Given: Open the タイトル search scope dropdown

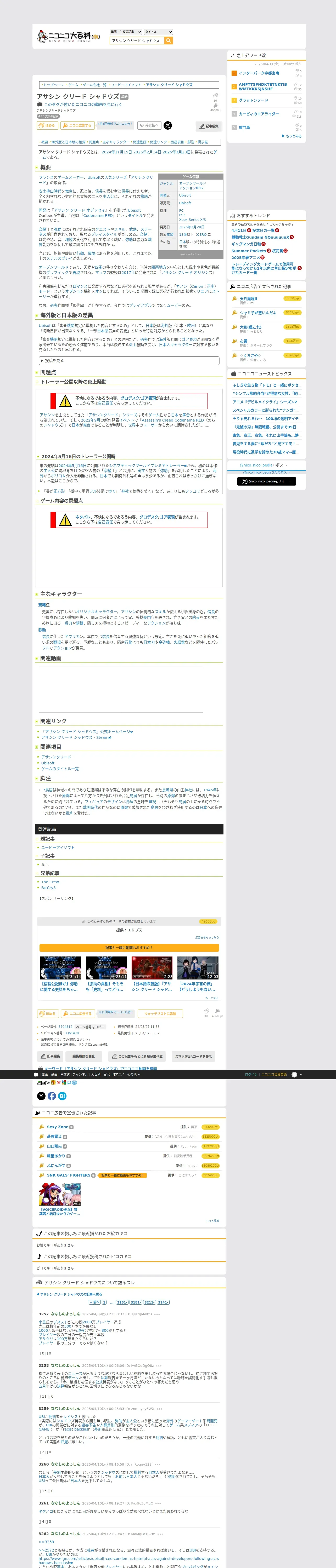Looking at the screenshot, I should tap(159, 32).
